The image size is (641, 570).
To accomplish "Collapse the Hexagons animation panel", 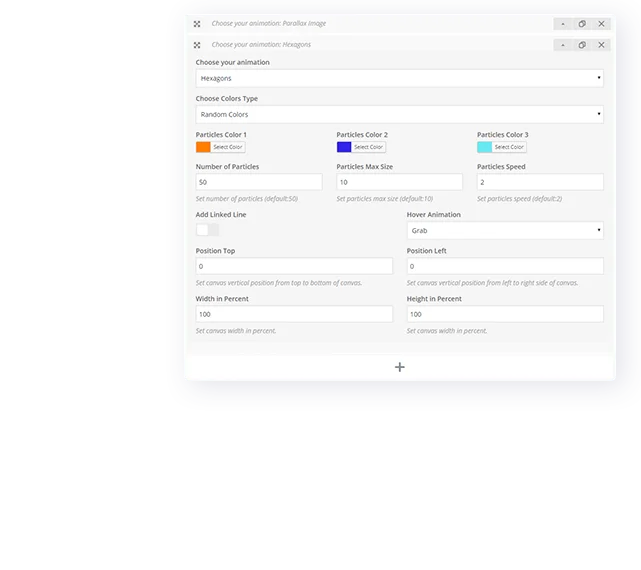I will [x=562, y=45].
